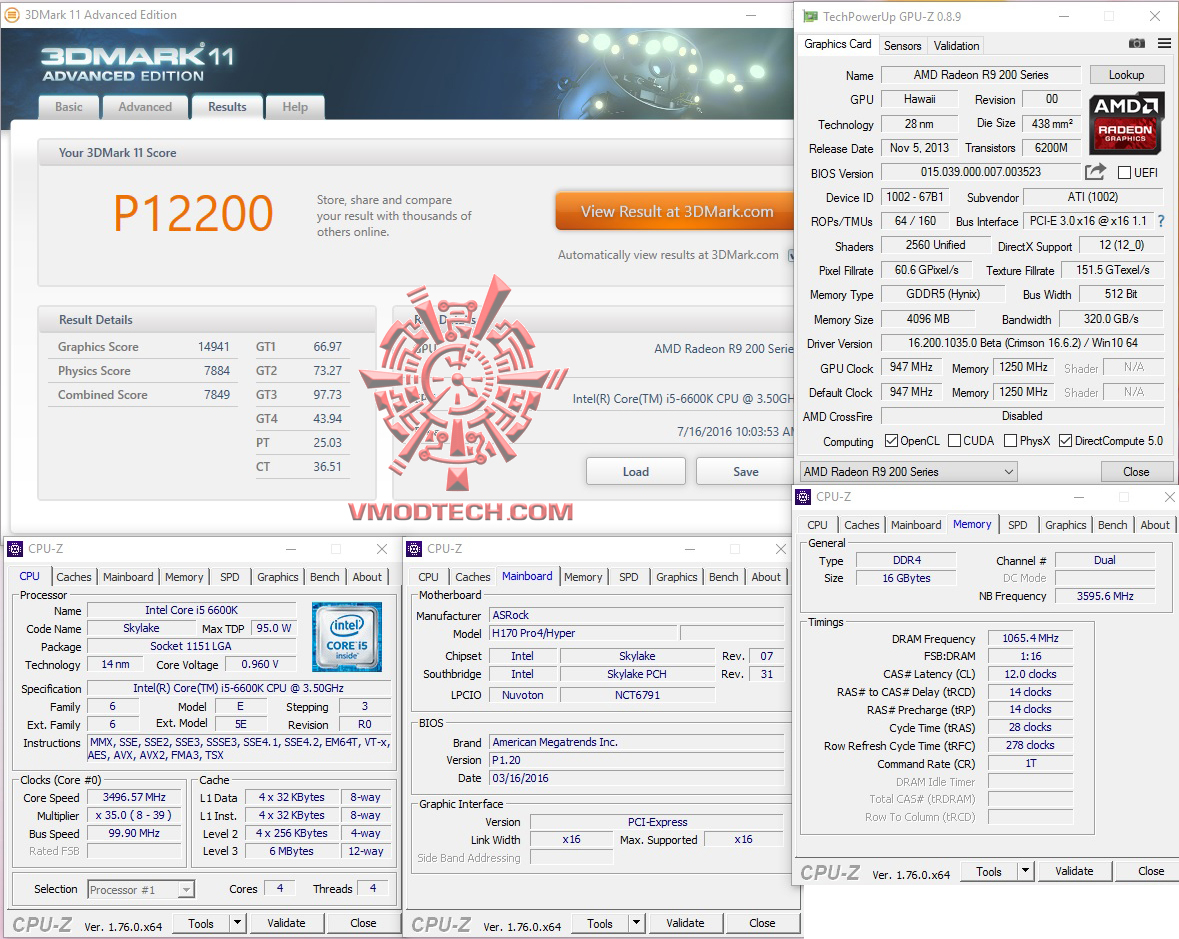Click the 3DMark 11 title bar app icon
The width and height of the screenshot is (1179, 939).
point(12,14)
